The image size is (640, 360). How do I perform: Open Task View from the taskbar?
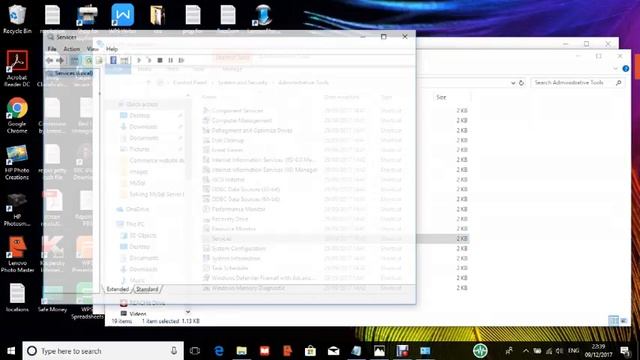[x=195, y=351]
